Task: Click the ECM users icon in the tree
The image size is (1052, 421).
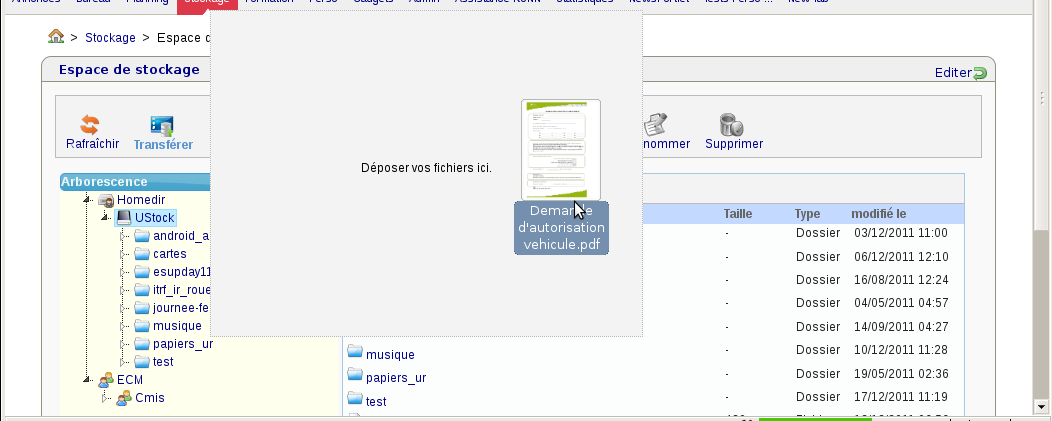Action: tap(105, 379)
